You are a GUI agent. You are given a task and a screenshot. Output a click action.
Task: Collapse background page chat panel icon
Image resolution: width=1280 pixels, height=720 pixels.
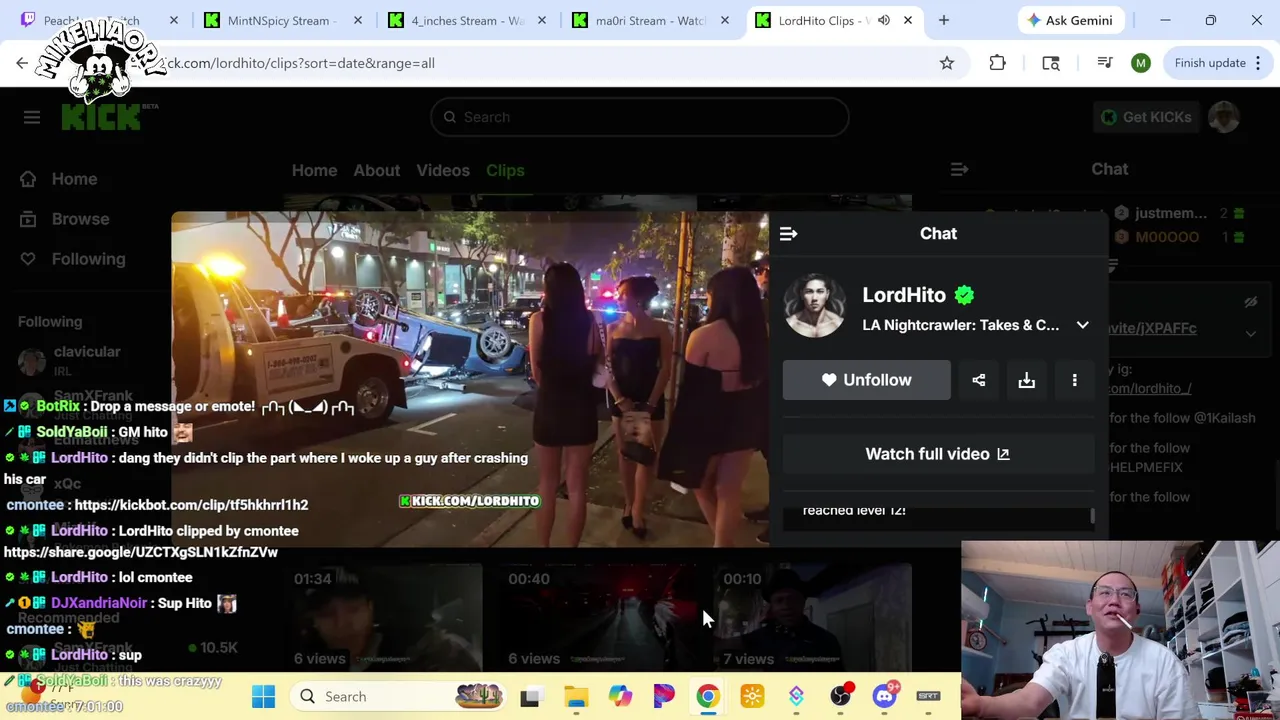(959, 169)
